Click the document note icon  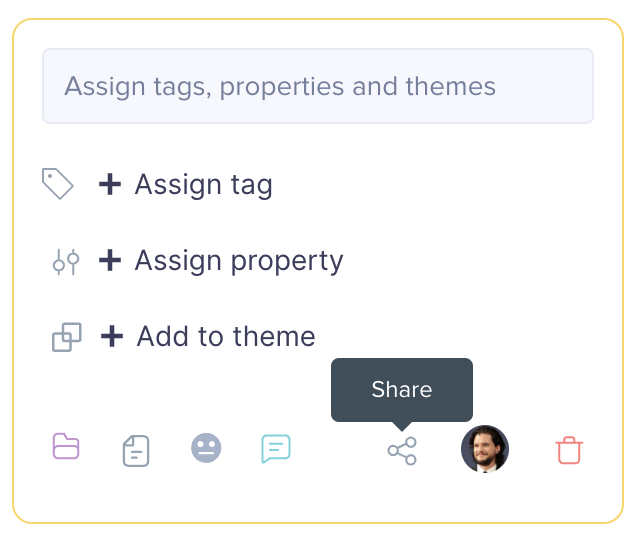[x=136, y=451]
